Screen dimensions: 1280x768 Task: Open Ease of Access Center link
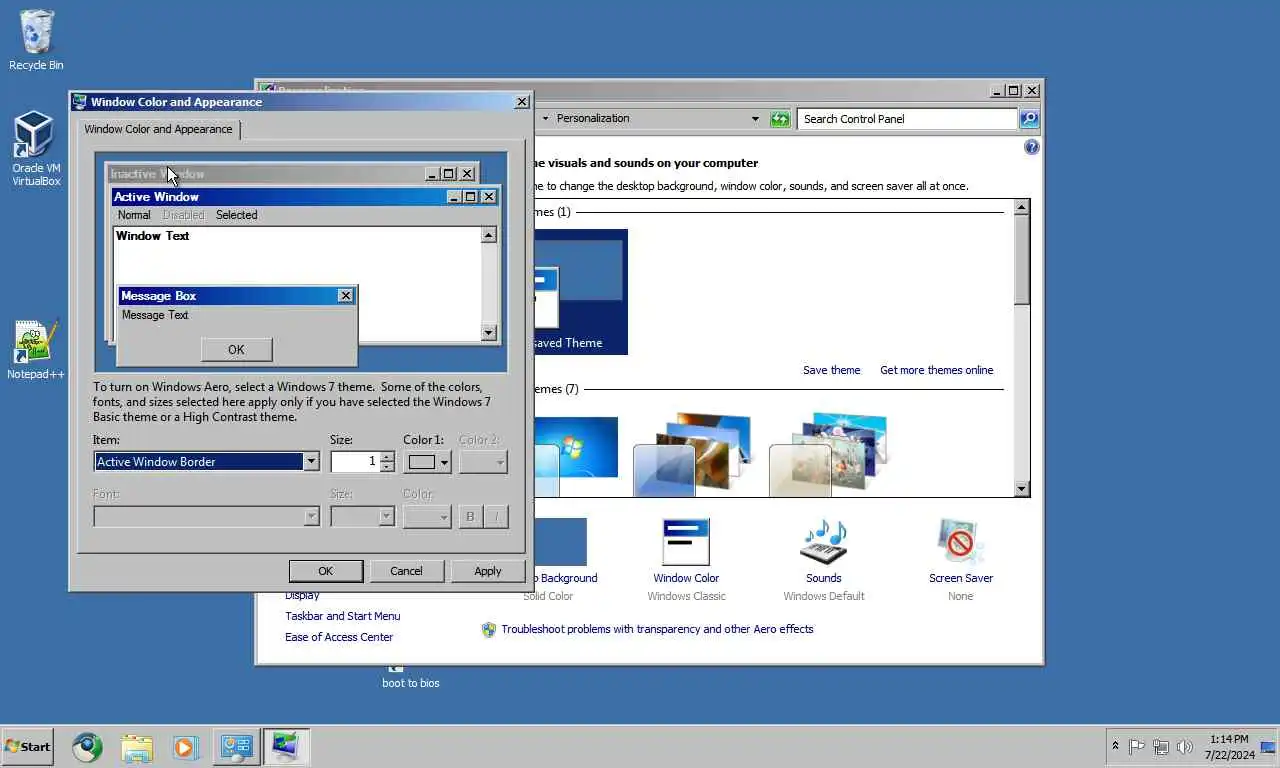pyautogui.click(x=339, y=637)
